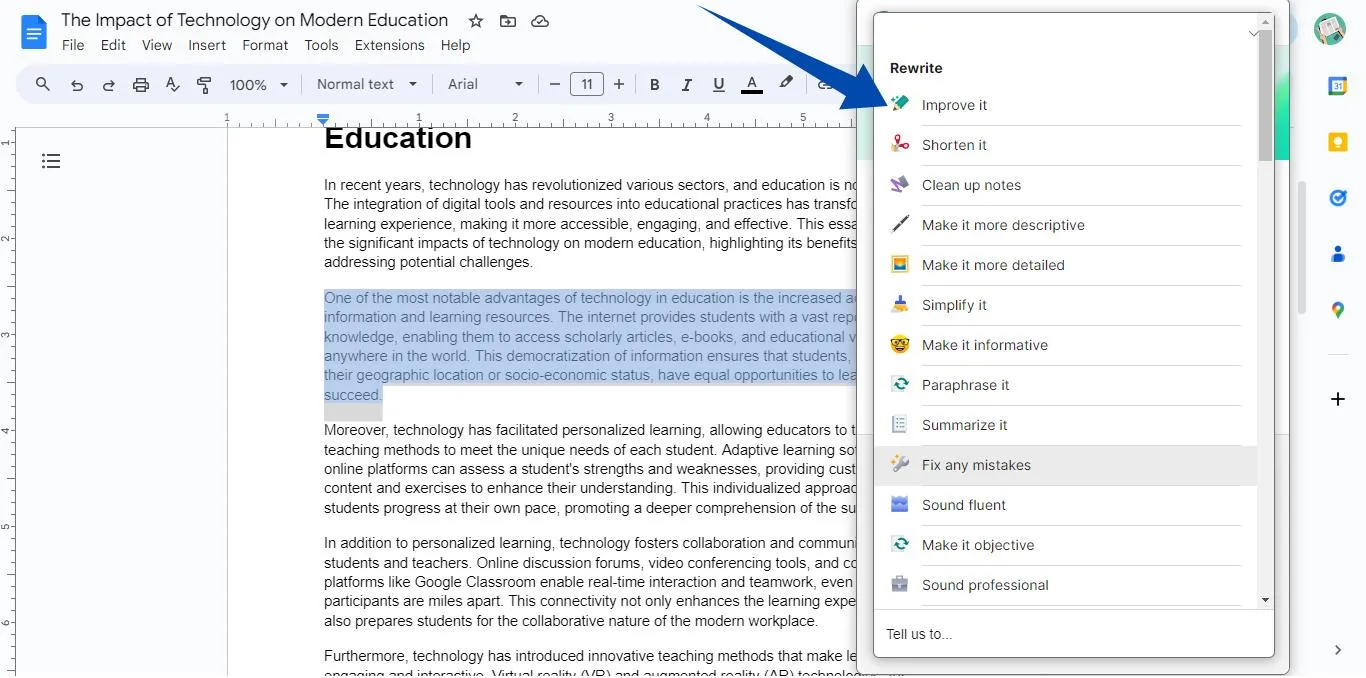
Task: Open the text color picker
Action: pyautogui.click(x=751, y=84)
